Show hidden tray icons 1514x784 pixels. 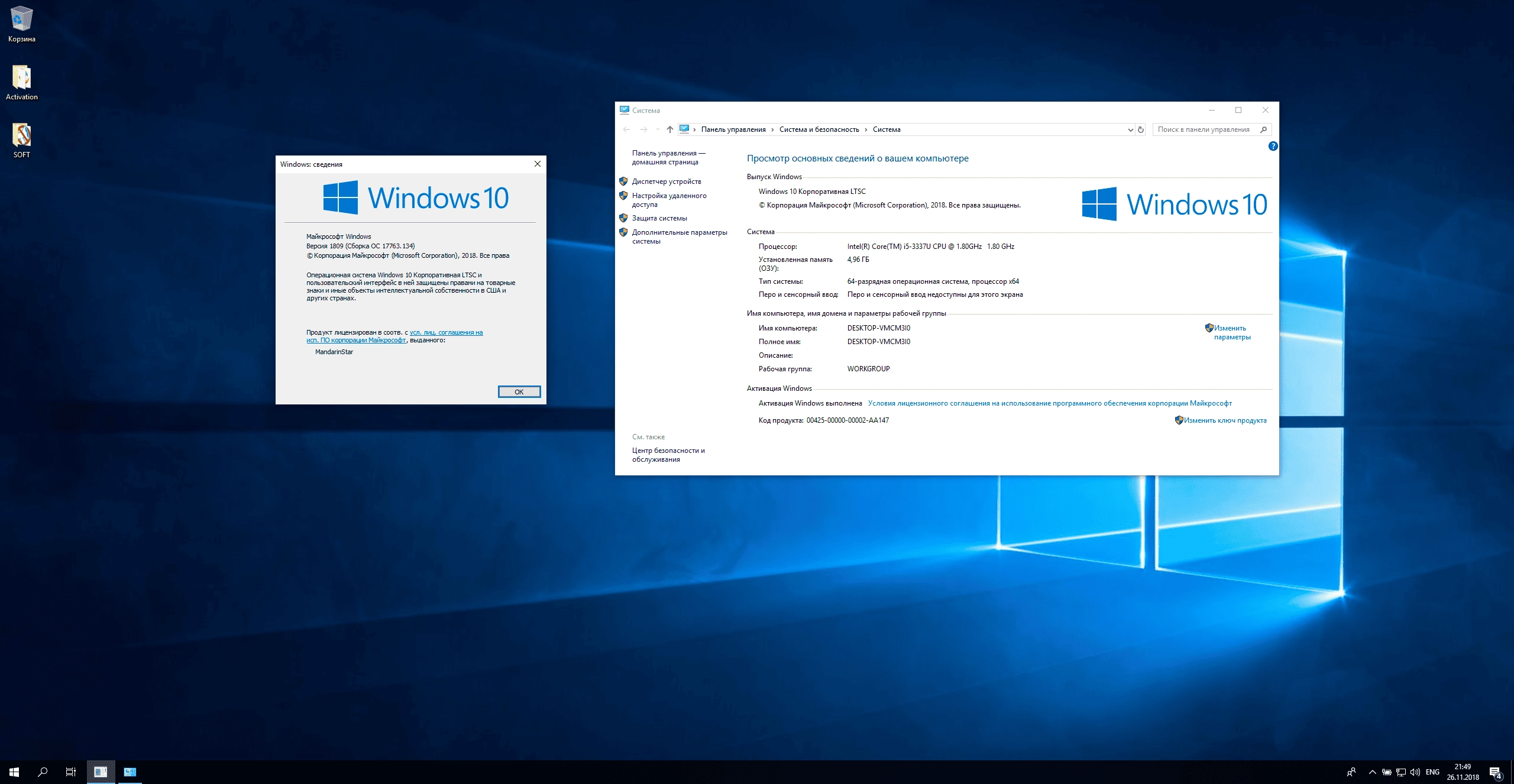click(x=1372, y=772)
